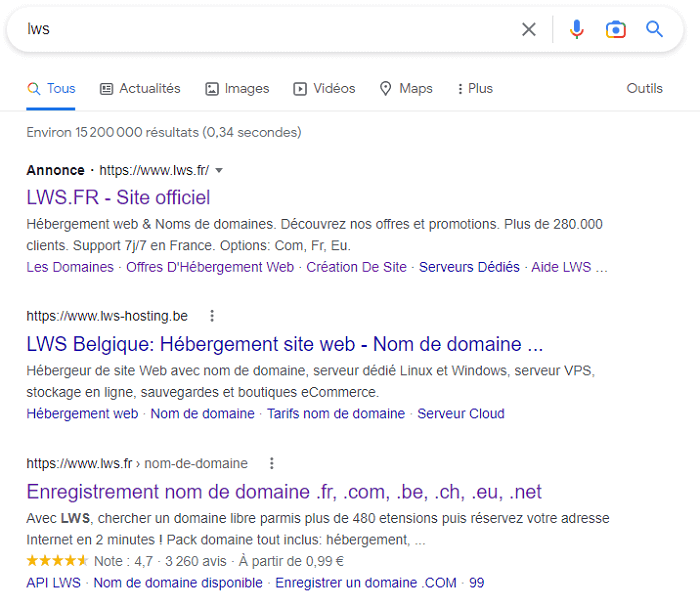Image resolution: width=700 pixels, height=606 pixels.
Task: Open the Hébergement web sitelink
Action: [x=82, y=414]
